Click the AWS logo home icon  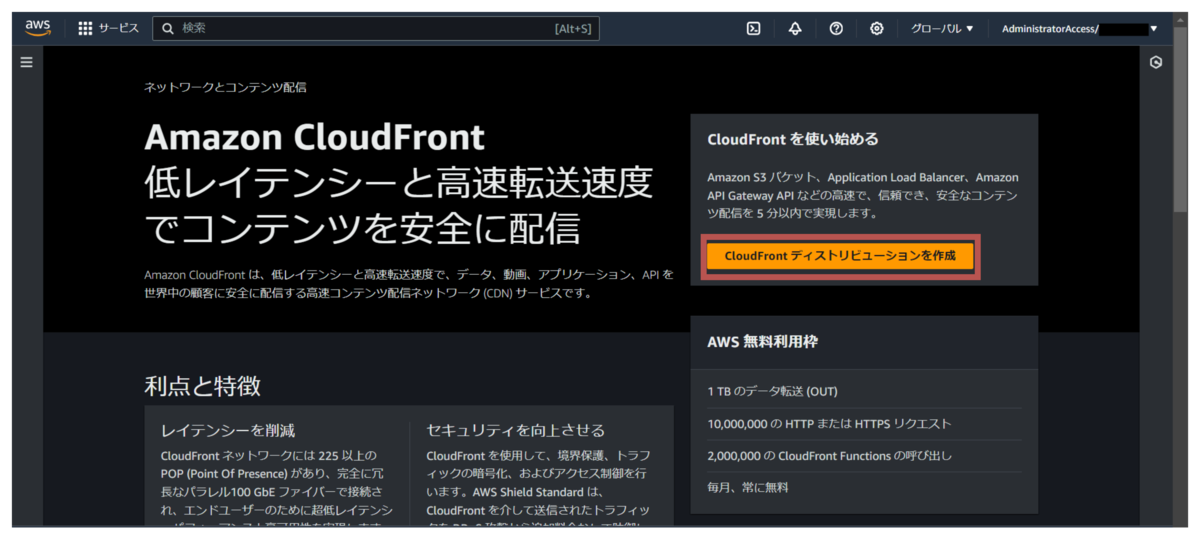(38, 28)
